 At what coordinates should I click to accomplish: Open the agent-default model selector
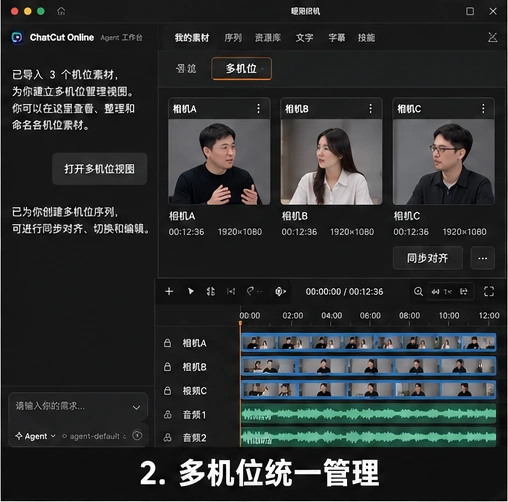(x=94, y=436)
